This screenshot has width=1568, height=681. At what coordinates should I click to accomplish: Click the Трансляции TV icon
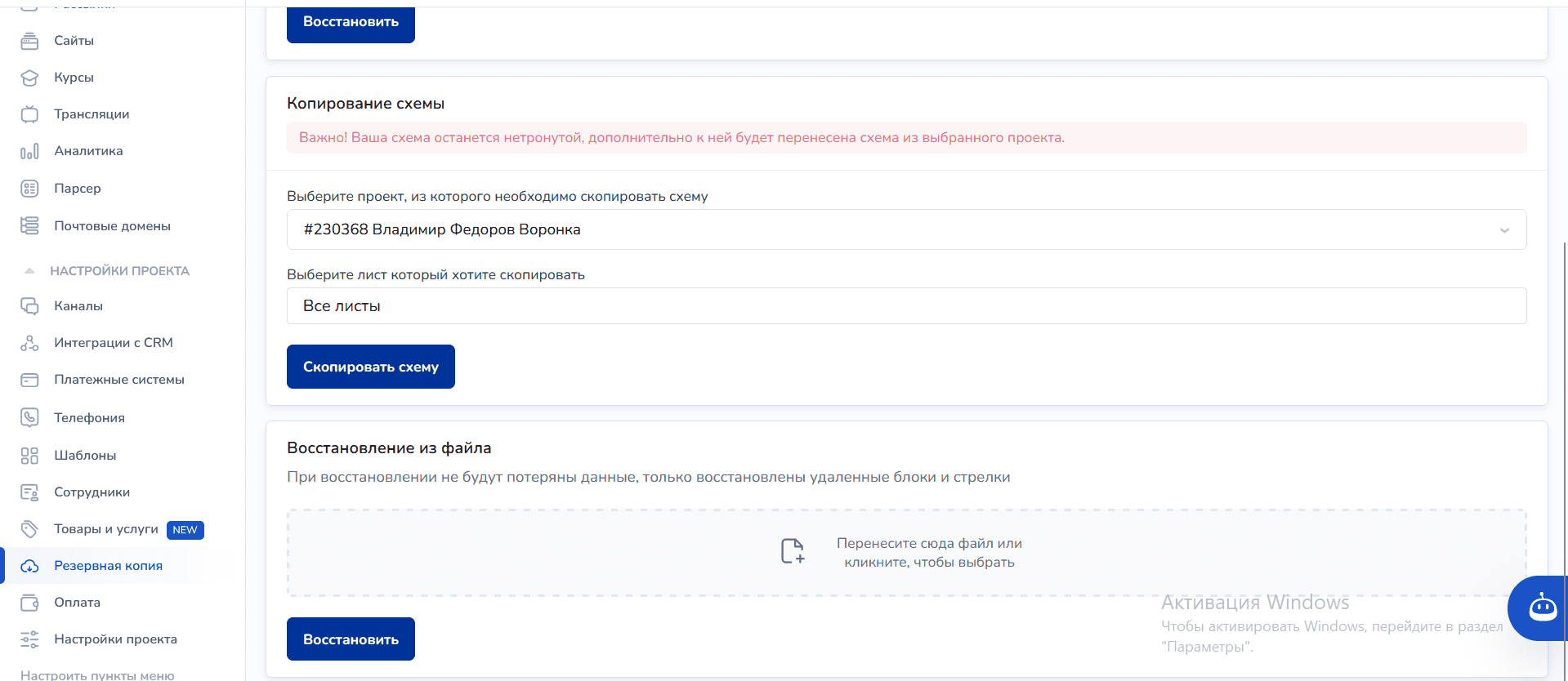point(29,114)
